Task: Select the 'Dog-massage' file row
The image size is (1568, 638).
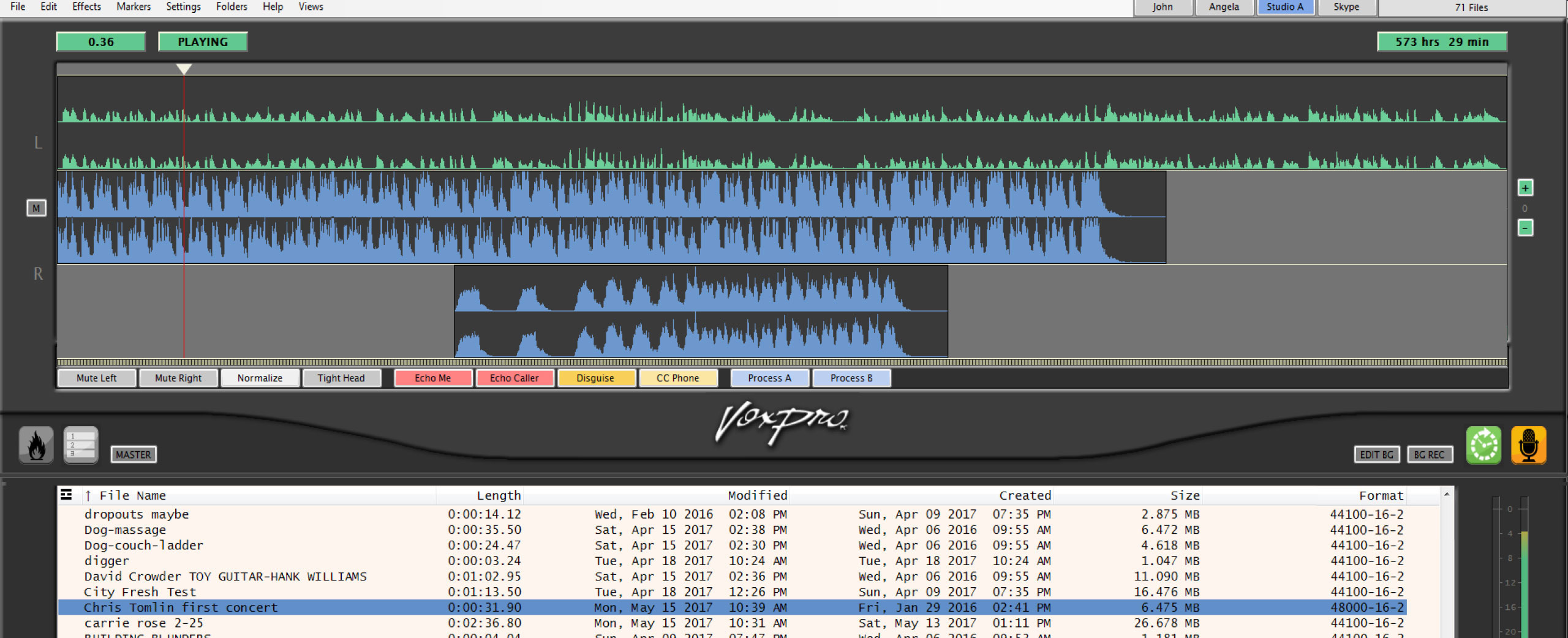Action: [732, 530]
